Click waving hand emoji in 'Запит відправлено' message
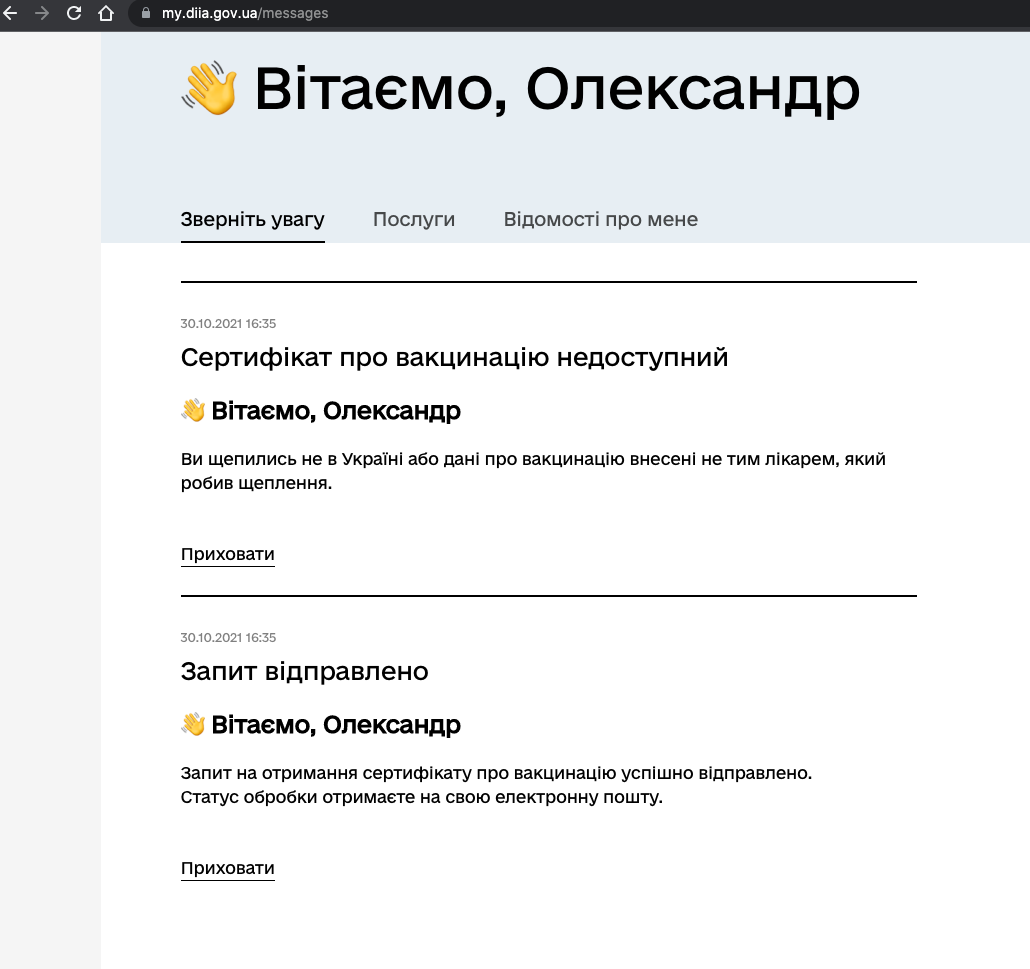This screenshot has width=1030, height=969. tap(193, 725)
